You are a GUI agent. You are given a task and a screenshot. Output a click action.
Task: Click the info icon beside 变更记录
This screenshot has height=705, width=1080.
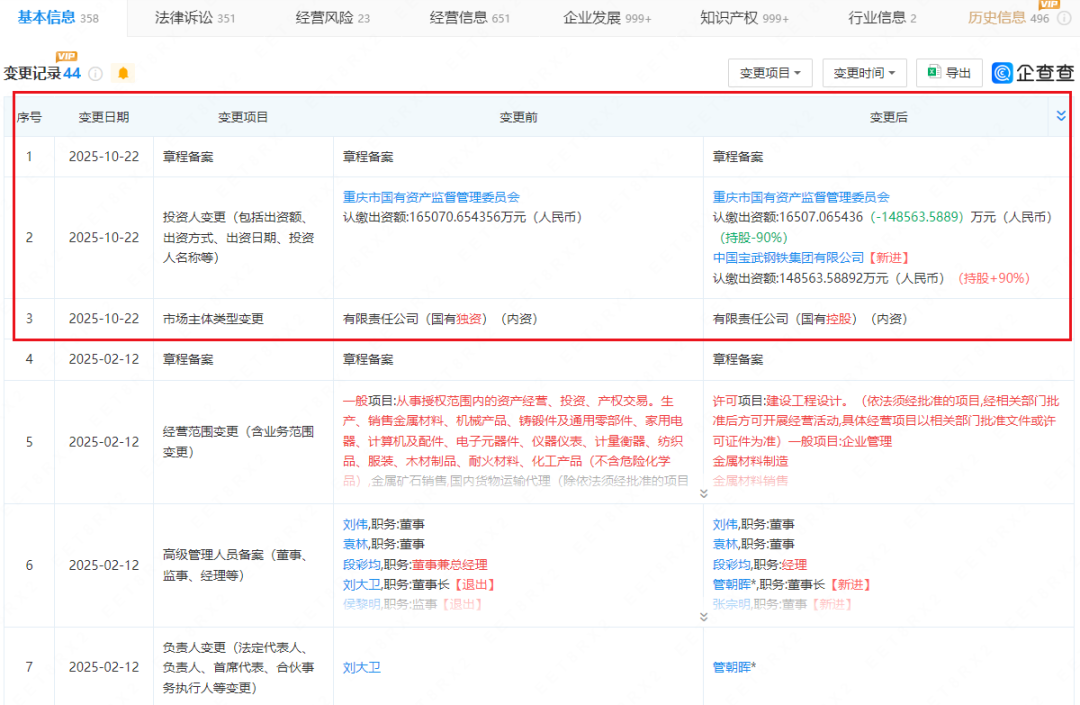coord(96,73)
